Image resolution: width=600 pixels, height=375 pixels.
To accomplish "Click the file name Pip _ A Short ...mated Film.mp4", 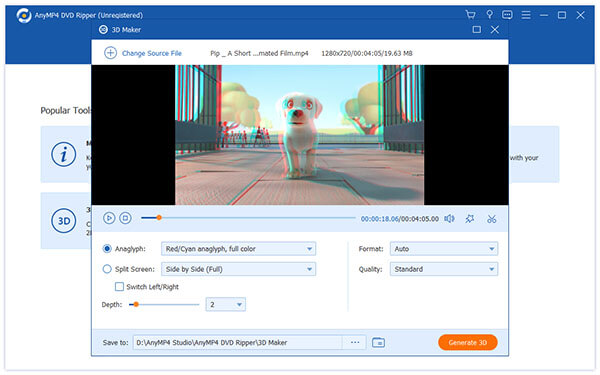I will [x=259, y=53].
